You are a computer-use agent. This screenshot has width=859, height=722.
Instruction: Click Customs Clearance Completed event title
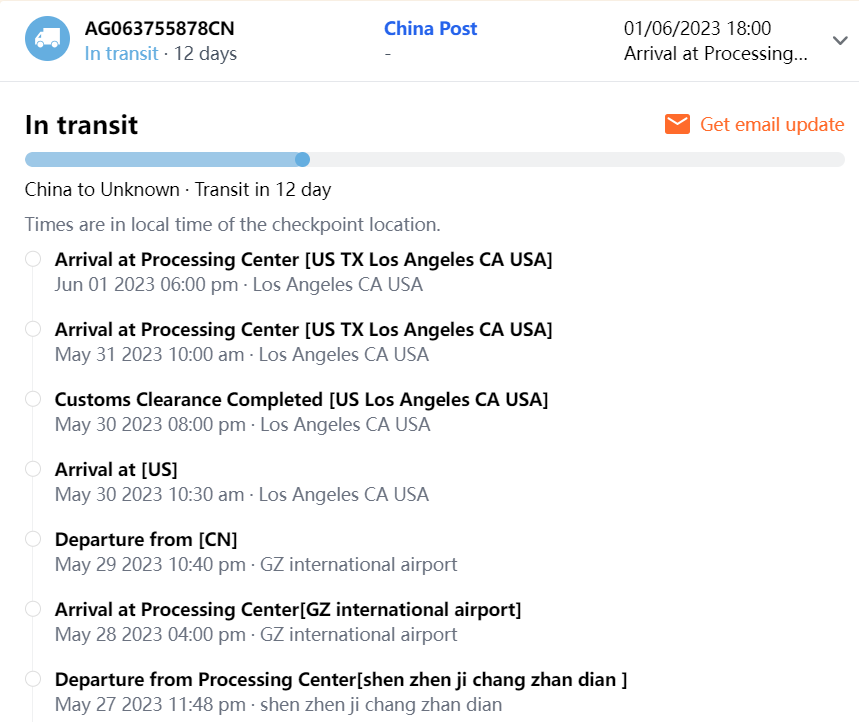pyautogui.click(x=301, y=399)
